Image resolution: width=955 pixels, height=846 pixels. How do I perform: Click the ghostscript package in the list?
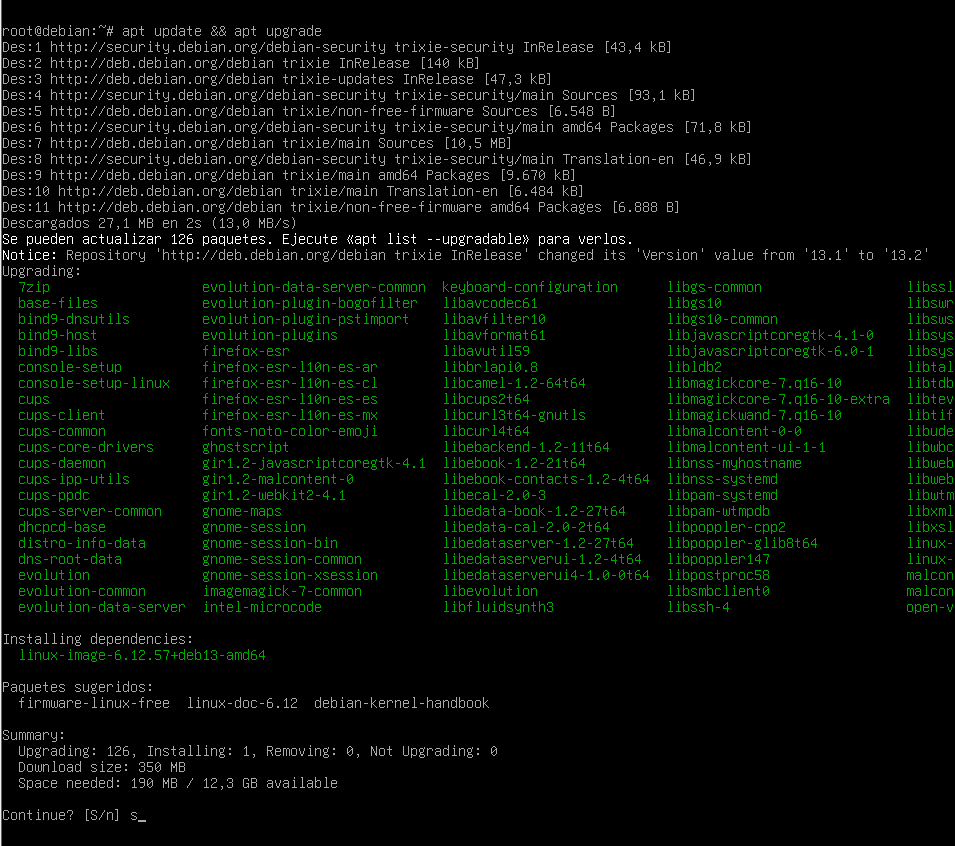point(245,447)
